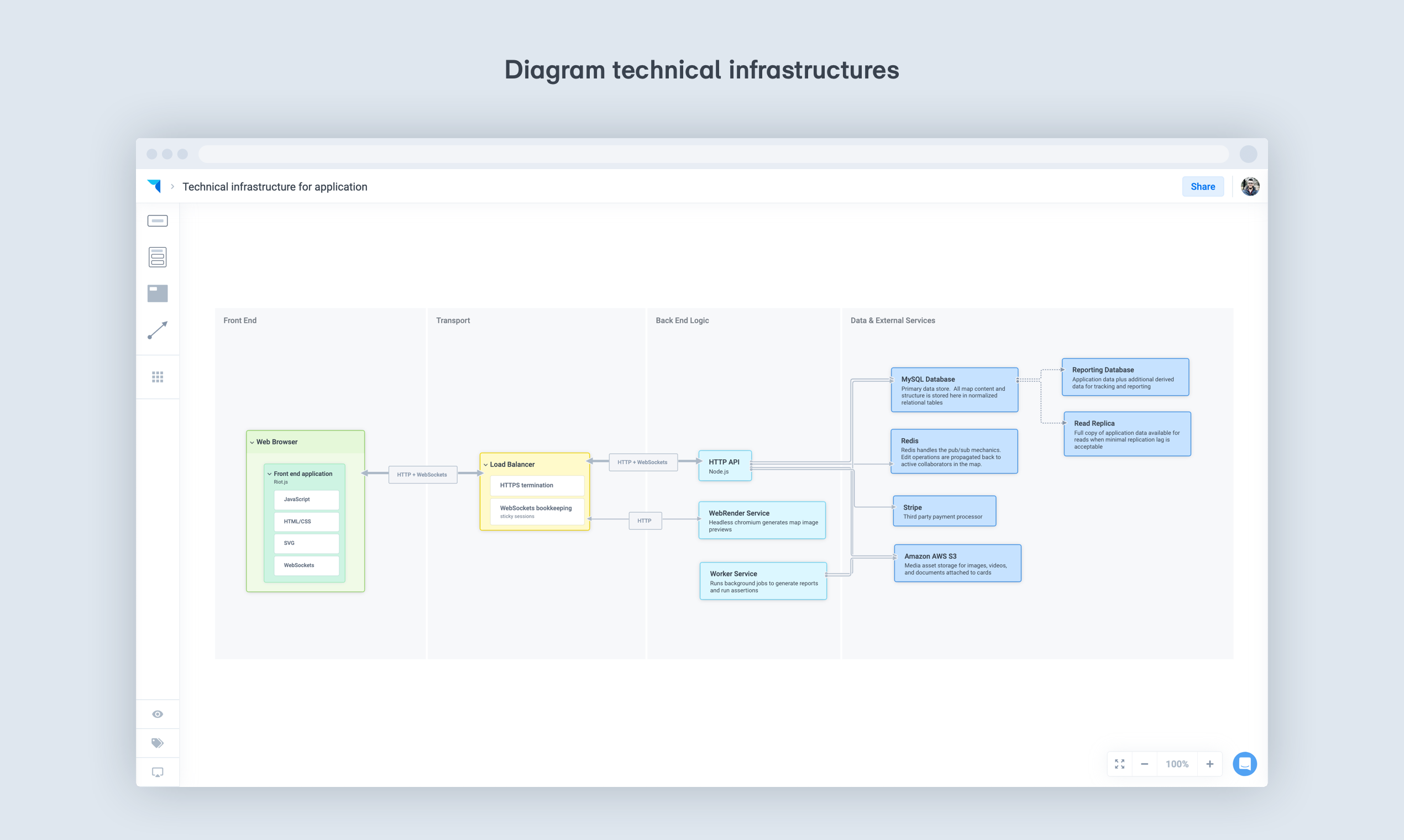1404x840 pixels.
Task: Open the blue chat support bubble
Action: click(x=1244, y=764)
